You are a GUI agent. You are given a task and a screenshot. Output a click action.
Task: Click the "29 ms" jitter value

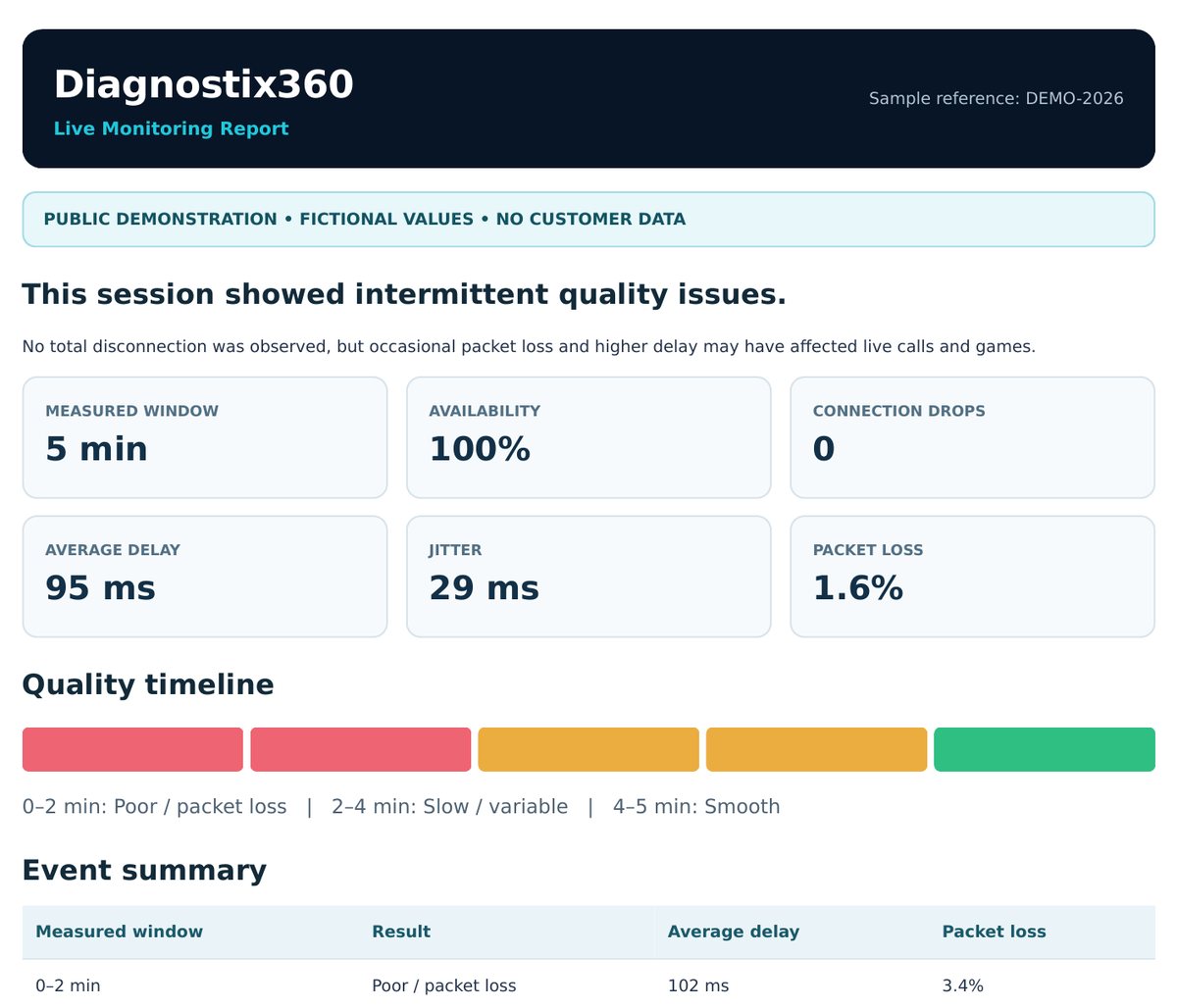click(484, 588)
